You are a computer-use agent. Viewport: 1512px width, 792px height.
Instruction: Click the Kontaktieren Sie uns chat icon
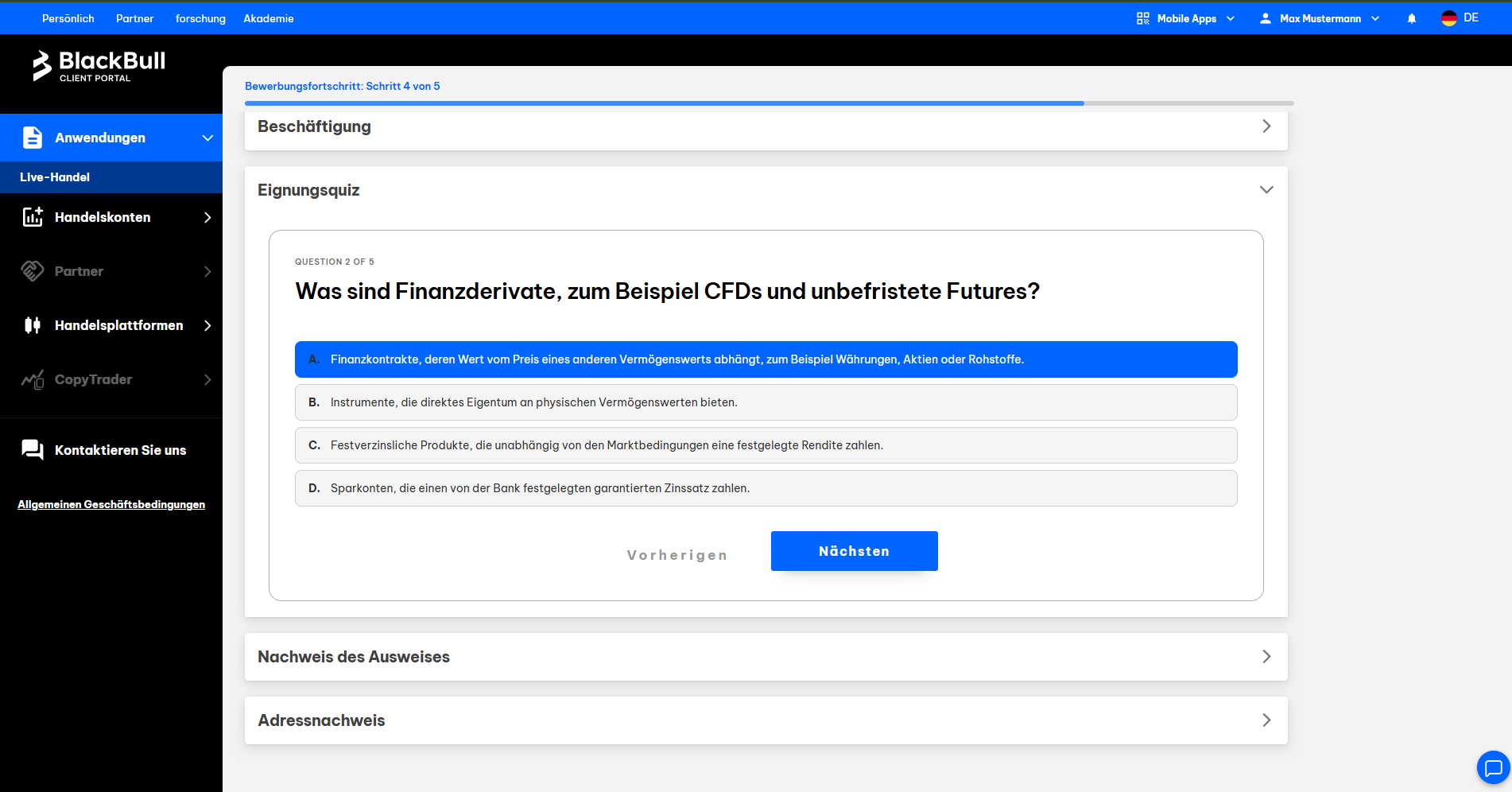(33, 450)
